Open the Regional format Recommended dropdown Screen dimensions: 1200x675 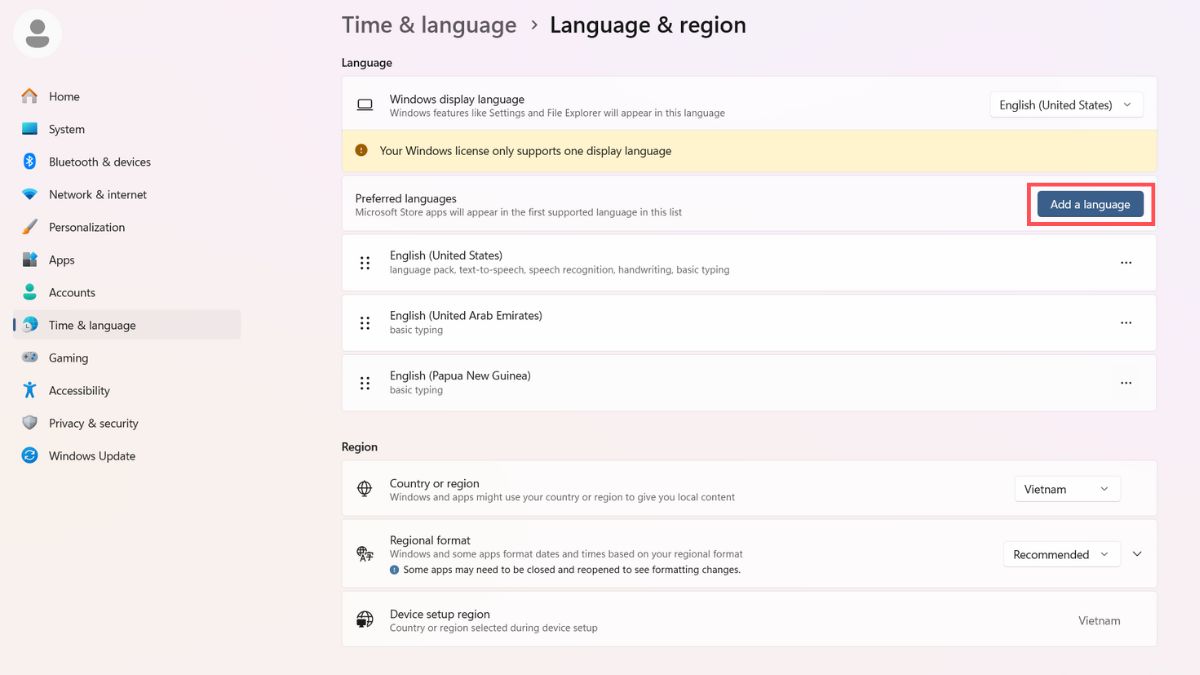coord(1061,554)
